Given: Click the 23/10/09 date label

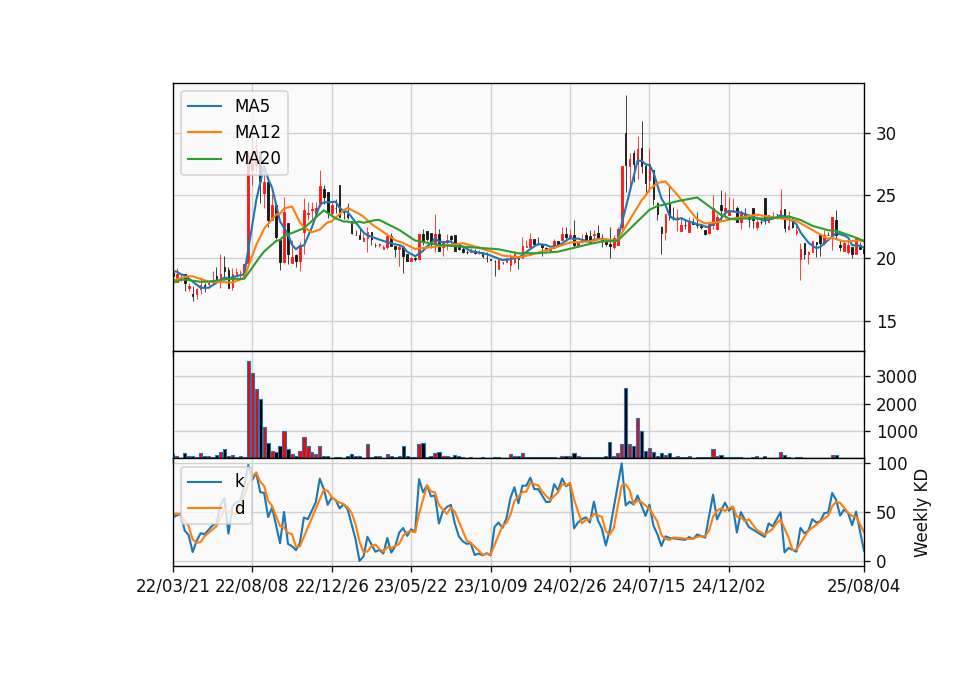Looking at the screenshot, I should [x=490, y=586].
